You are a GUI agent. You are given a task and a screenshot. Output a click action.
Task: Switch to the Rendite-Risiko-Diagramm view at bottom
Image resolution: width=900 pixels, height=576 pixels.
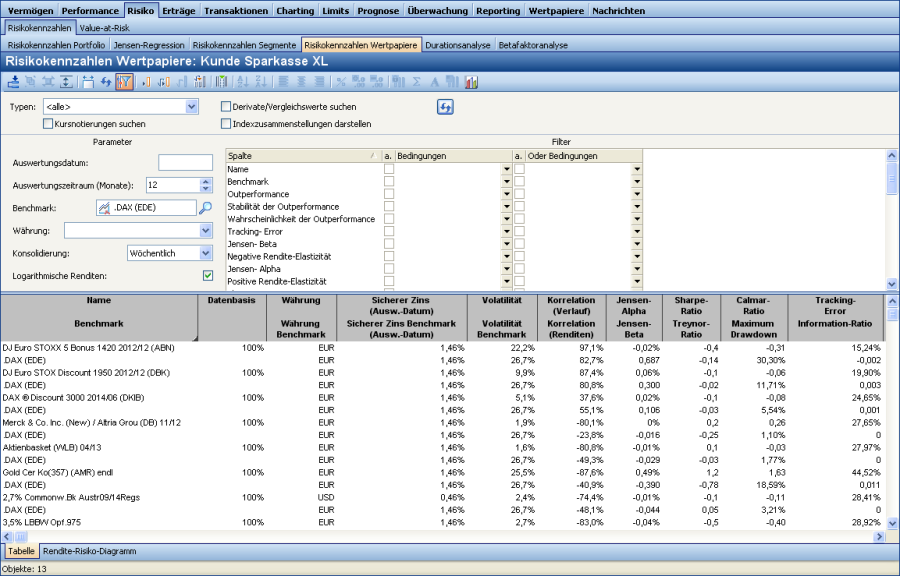[x=89, y=551]
